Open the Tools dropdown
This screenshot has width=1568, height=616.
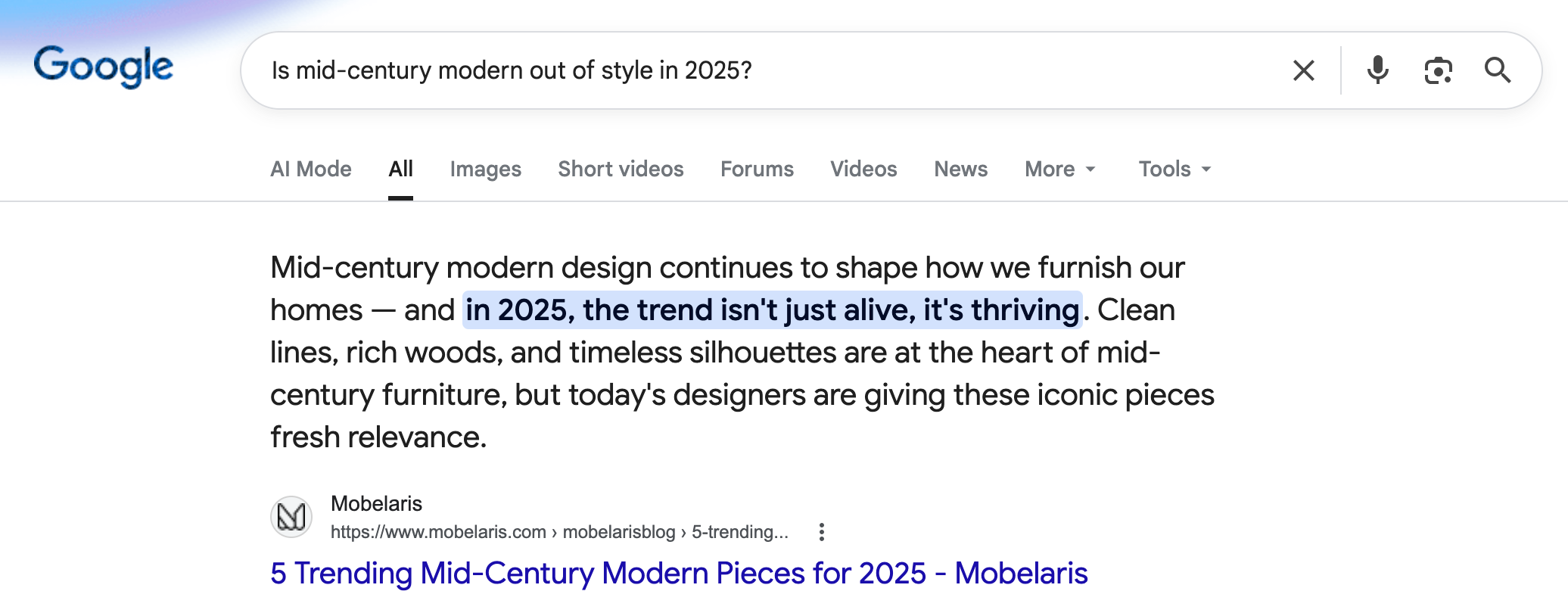(1174, 169)
